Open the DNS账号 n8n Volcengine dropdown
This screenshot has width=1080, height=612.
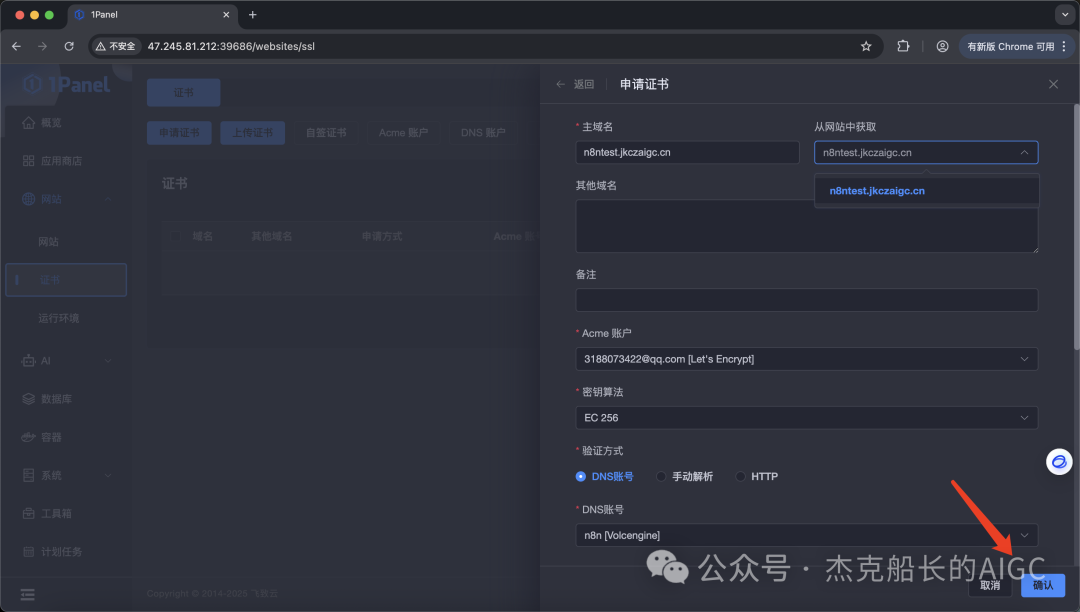807,535
